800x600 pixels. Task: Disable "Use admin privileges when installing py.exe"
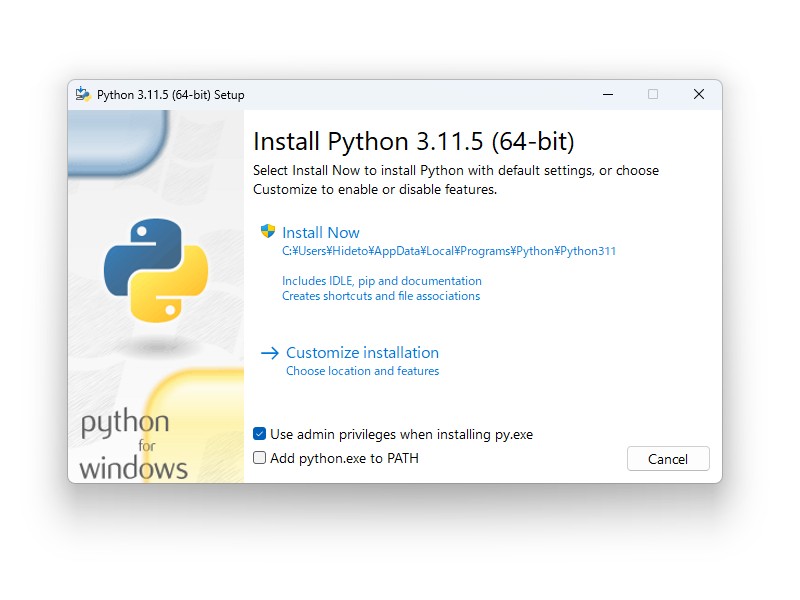tap(259, 433)
